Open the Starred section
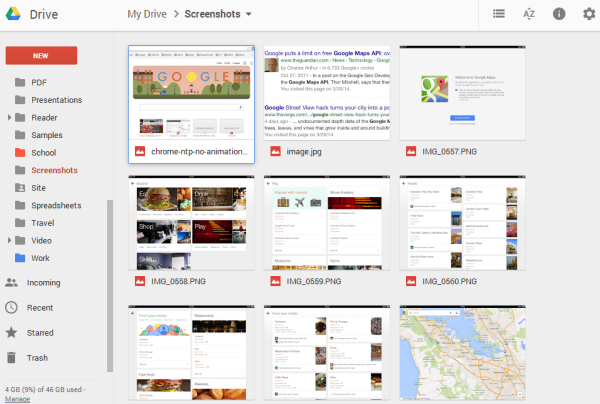 40,333
